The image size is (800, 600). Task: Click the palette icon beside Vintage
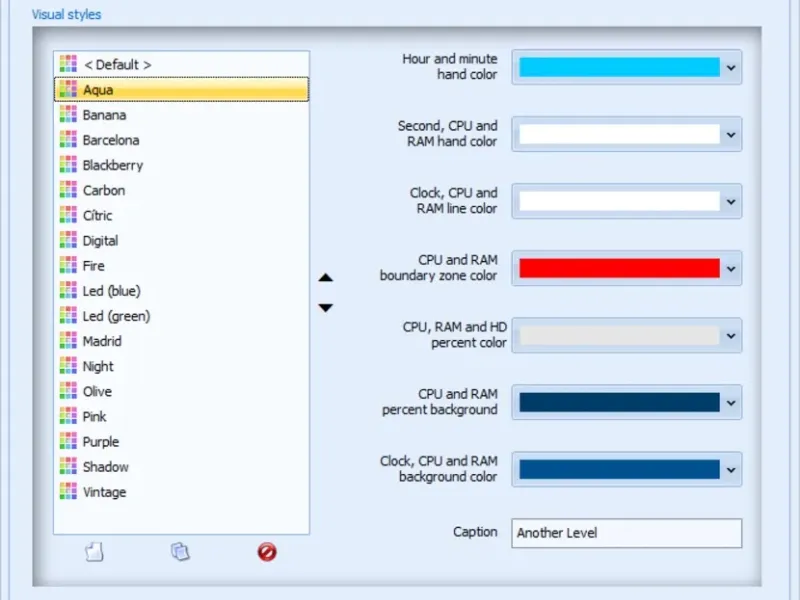pyautogui.click(x=68, y=492)
